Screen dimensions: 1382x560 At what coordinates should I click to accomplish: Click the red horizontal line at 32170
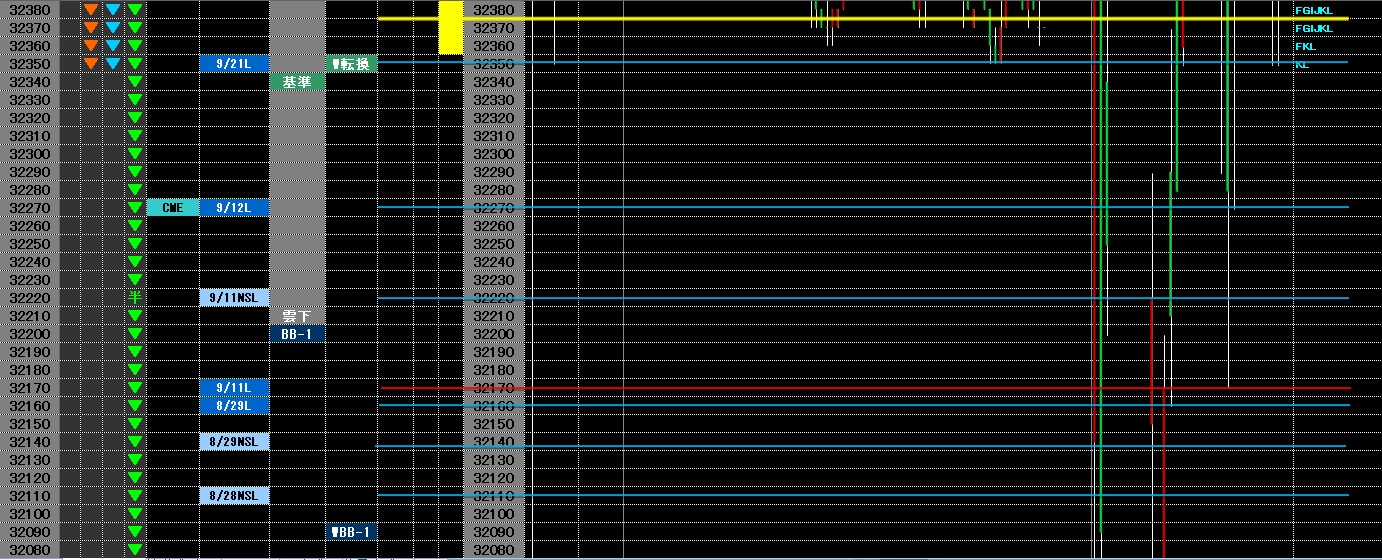[865, 387]
